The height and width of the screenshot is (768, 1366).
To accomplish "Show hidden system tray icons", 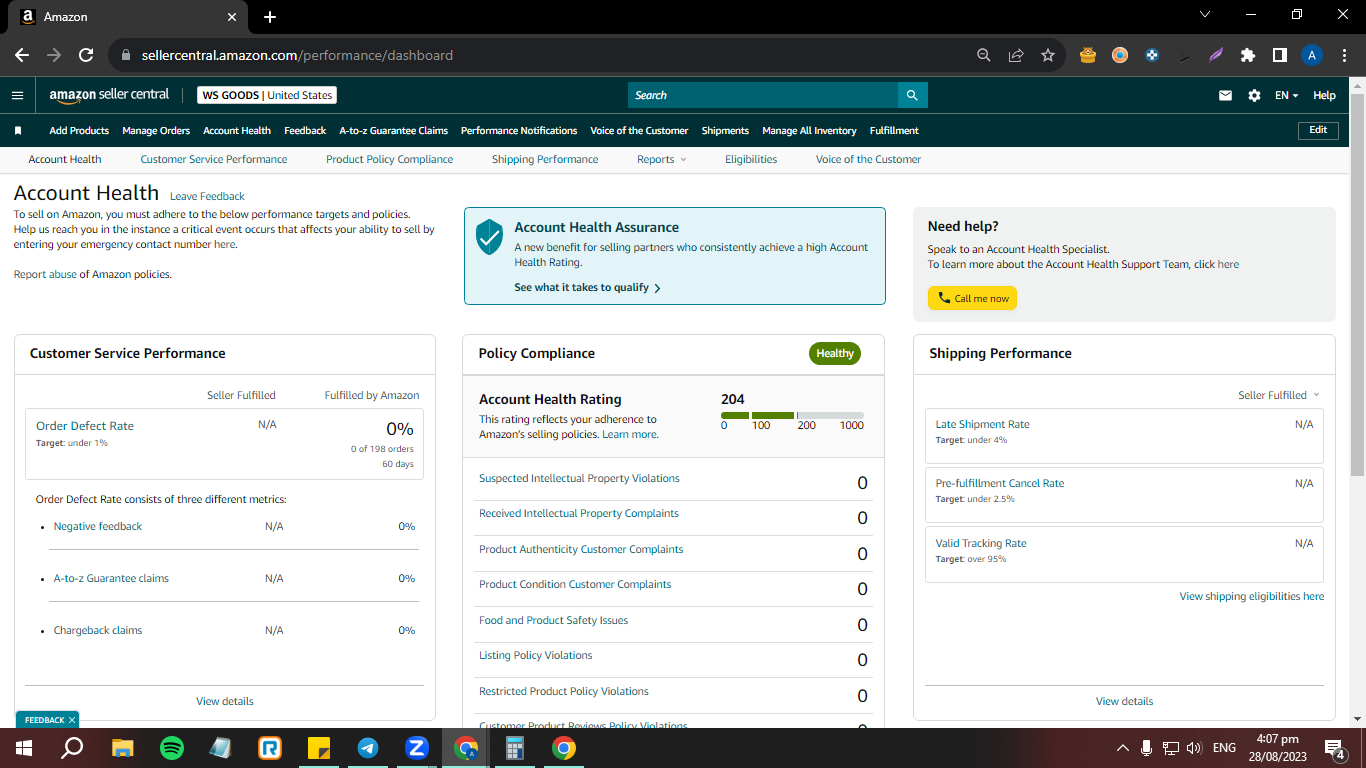I will click(x=1122, y=748).
